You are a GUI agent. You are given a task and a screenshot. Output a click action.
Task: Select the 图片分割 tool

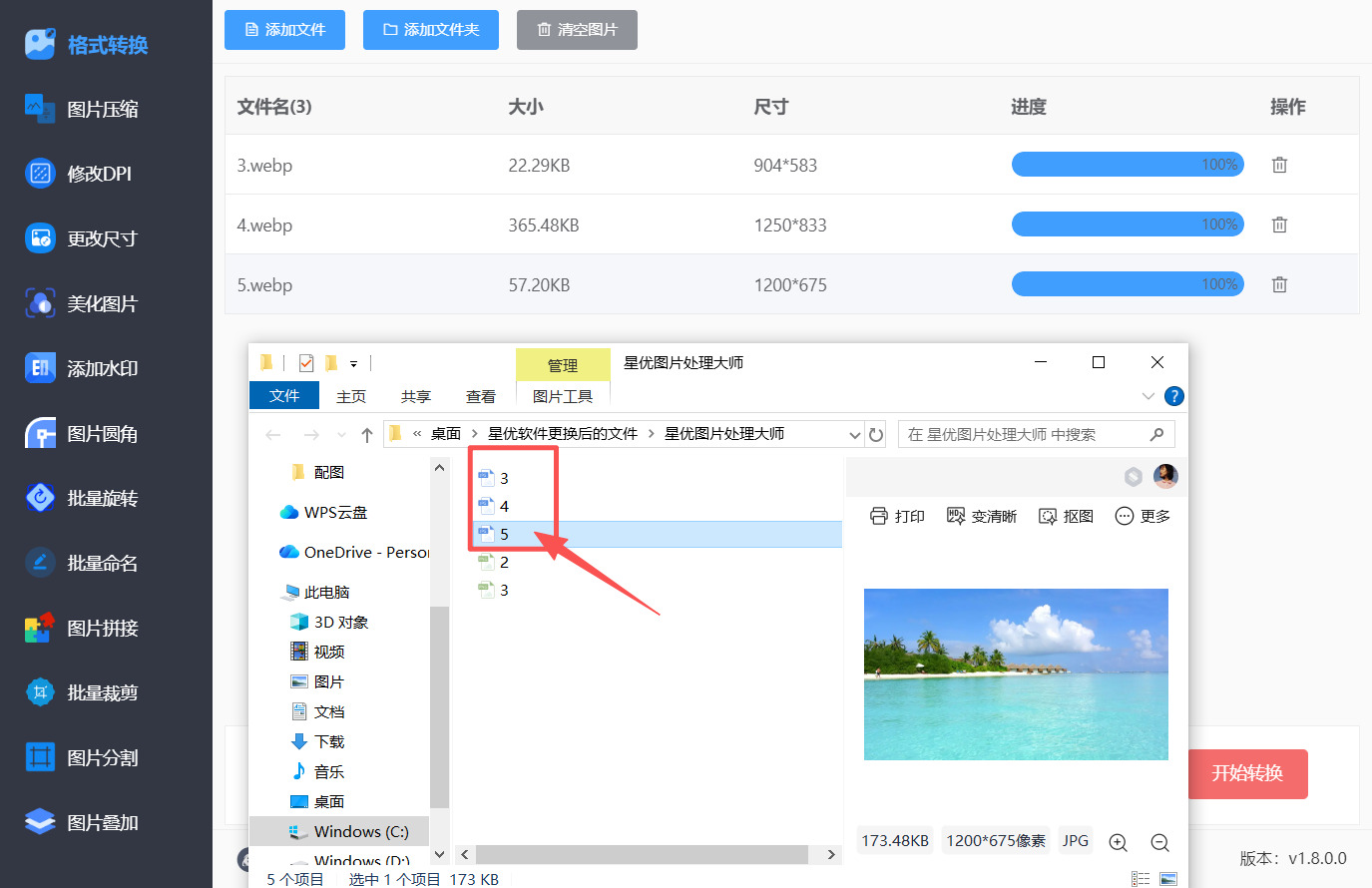coord(82,757)
